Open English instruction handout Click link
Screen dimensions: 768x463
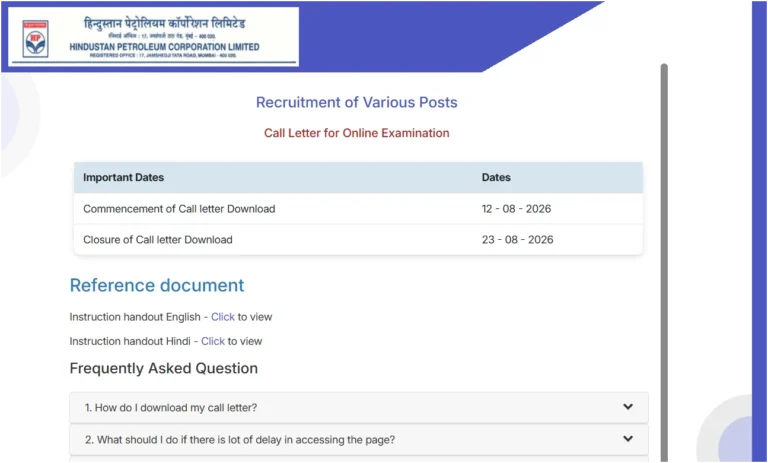(x=223, y=317)
